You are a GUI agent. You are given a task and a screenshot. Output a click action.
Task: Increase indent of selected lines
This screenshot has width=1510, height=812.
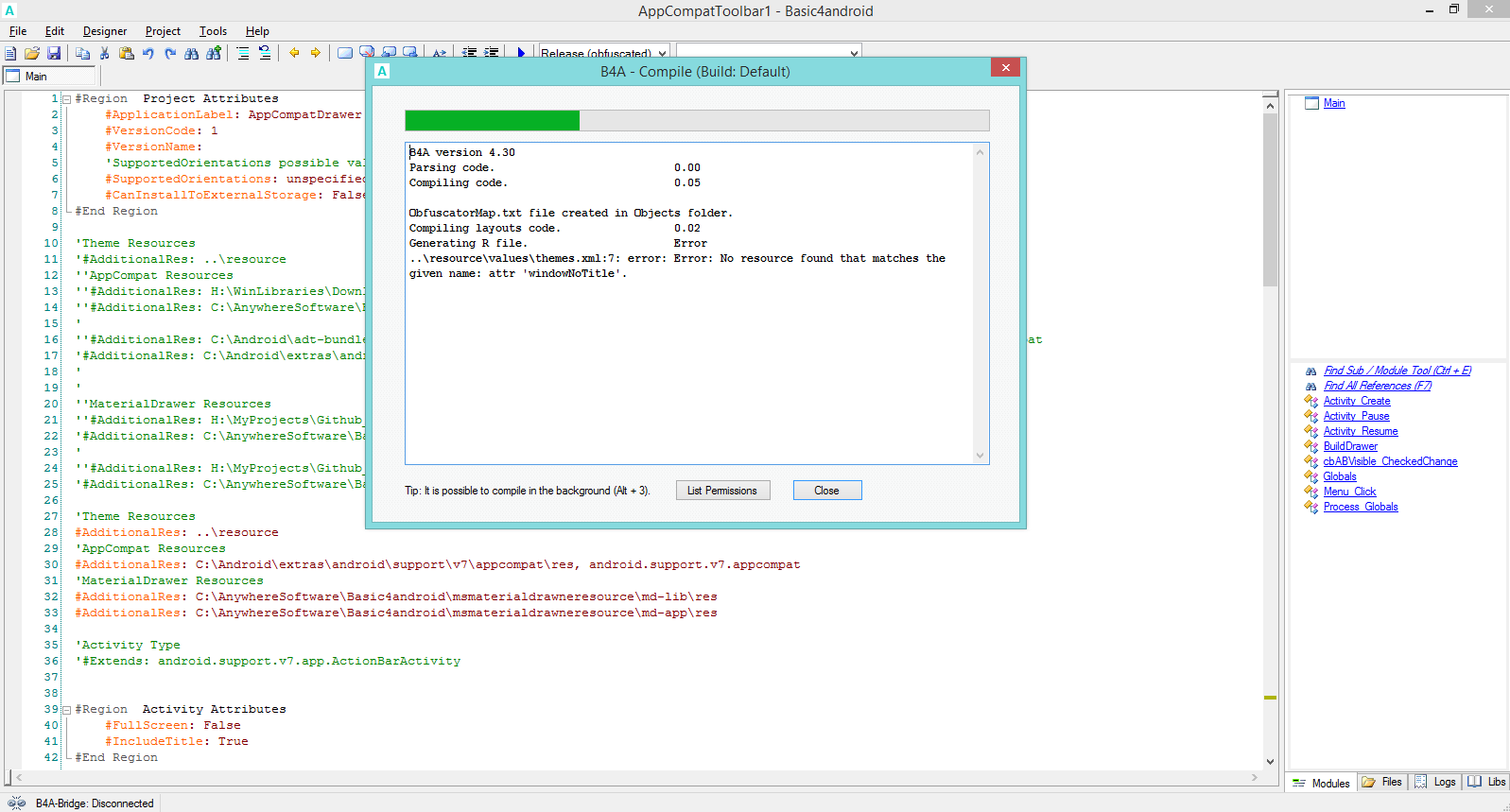pos(492,53)
